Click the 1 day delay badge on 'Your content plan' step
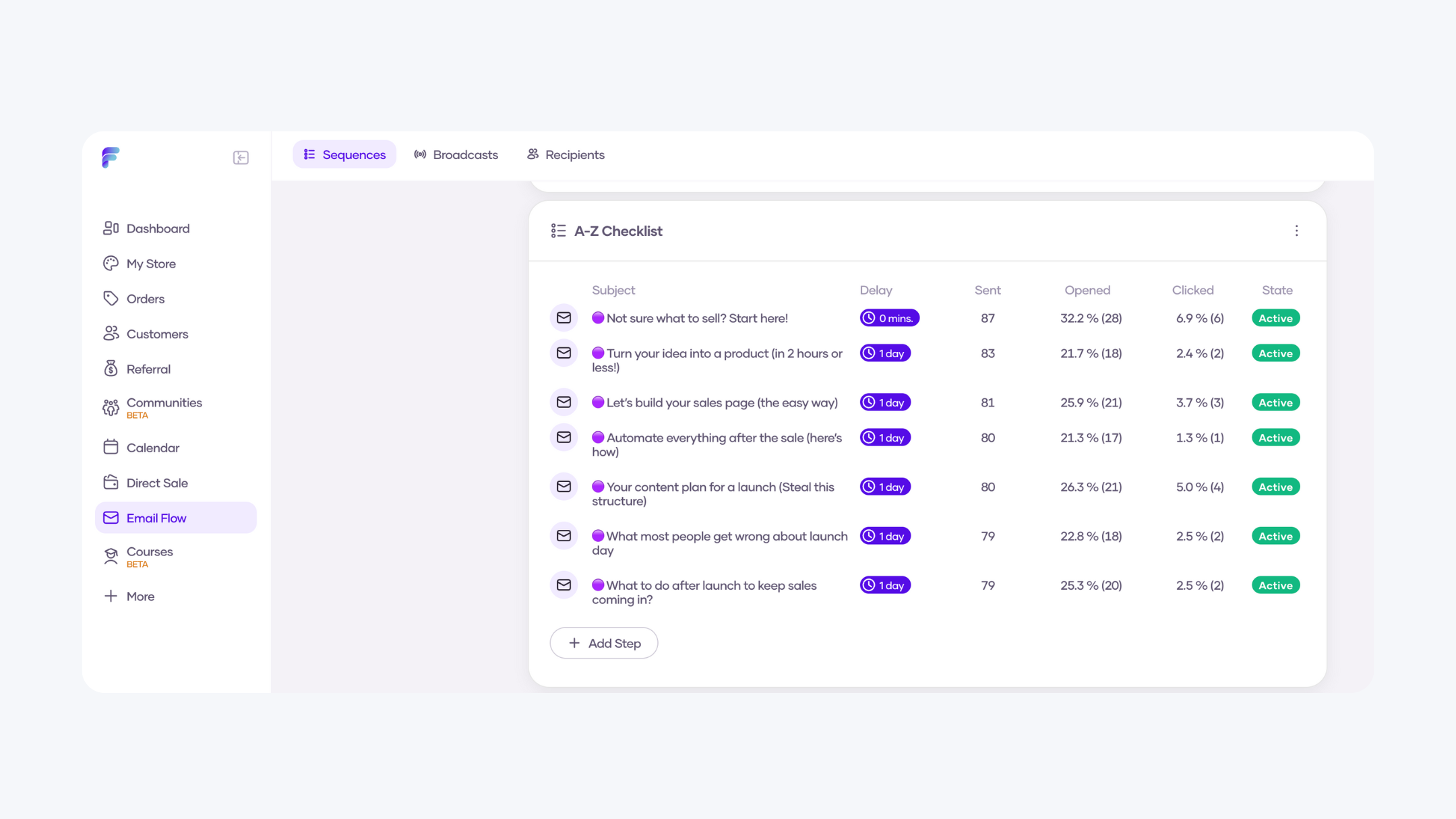Screen dimensions: 1456x819 pyautogui.click(x=884, y=487)
